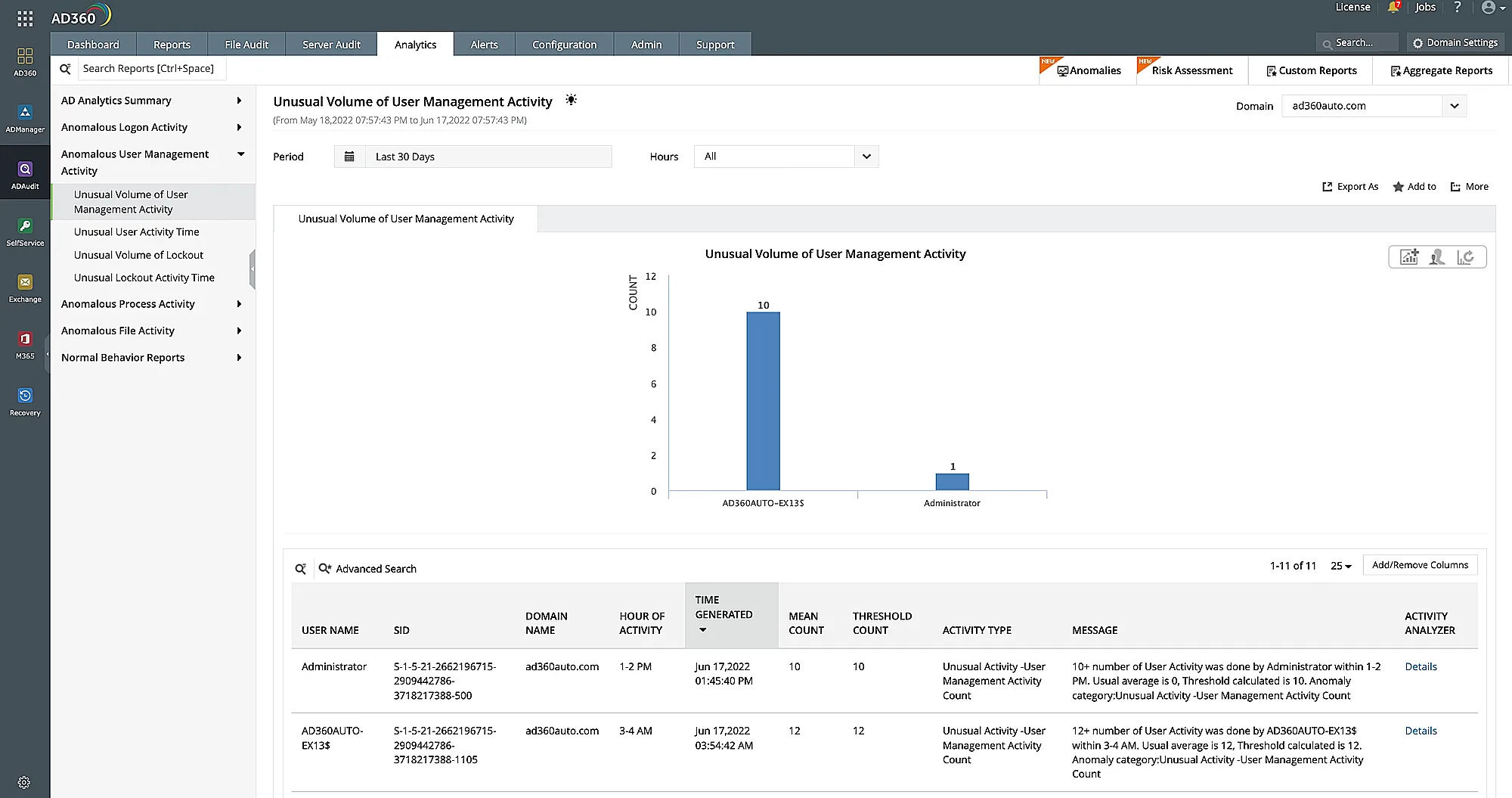
Task: Open AD360 module in left rail
Action: click(x=25, y=61)
